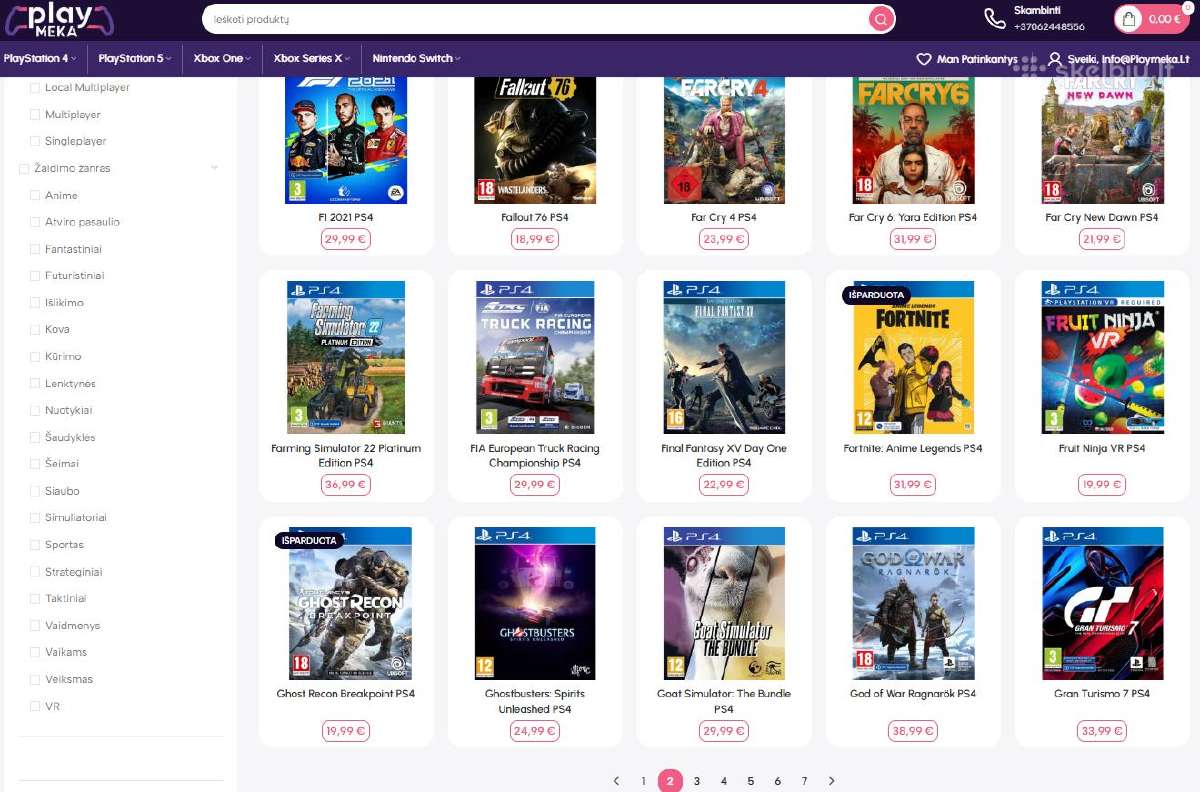1200x792 pixels.
Task: Click the current page 2 indicator
Action: pos(670,781)
